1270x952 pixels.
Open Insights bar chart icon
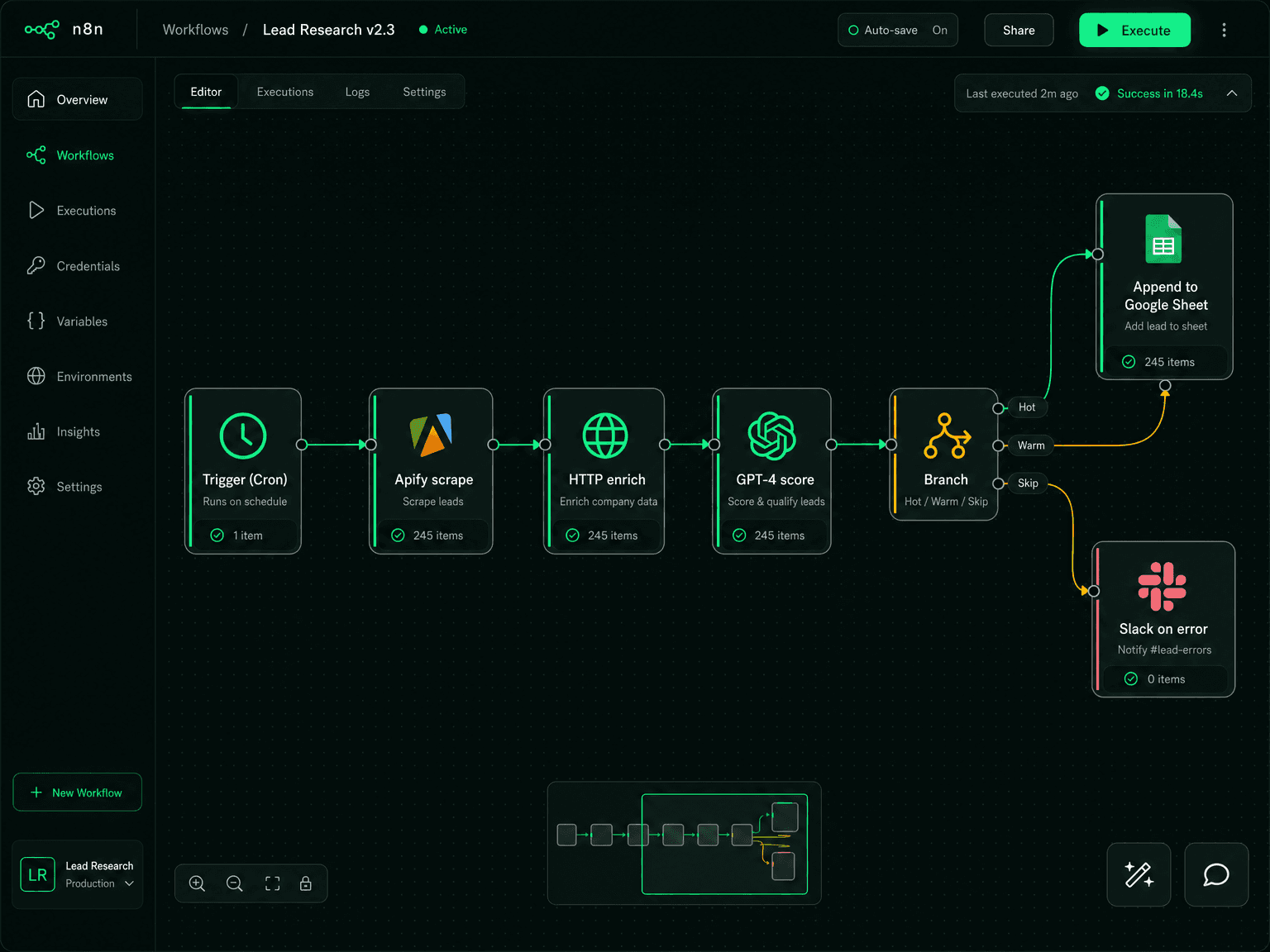coord(36,431)
